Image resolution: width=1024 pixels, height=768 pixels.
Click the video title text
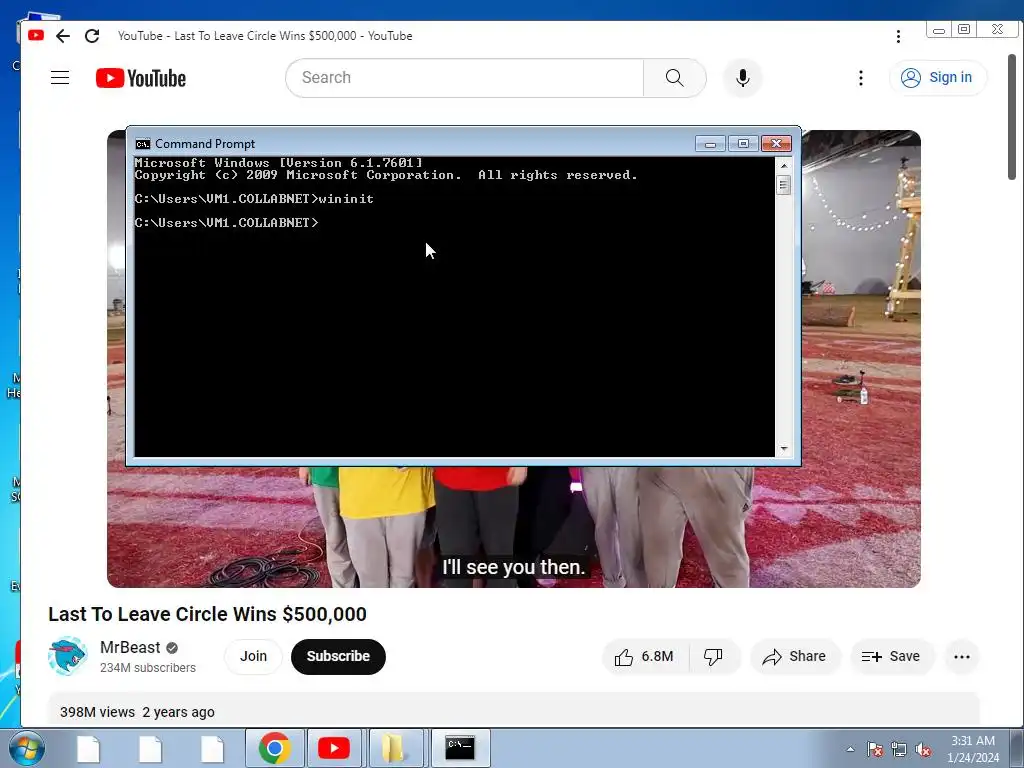207,614
